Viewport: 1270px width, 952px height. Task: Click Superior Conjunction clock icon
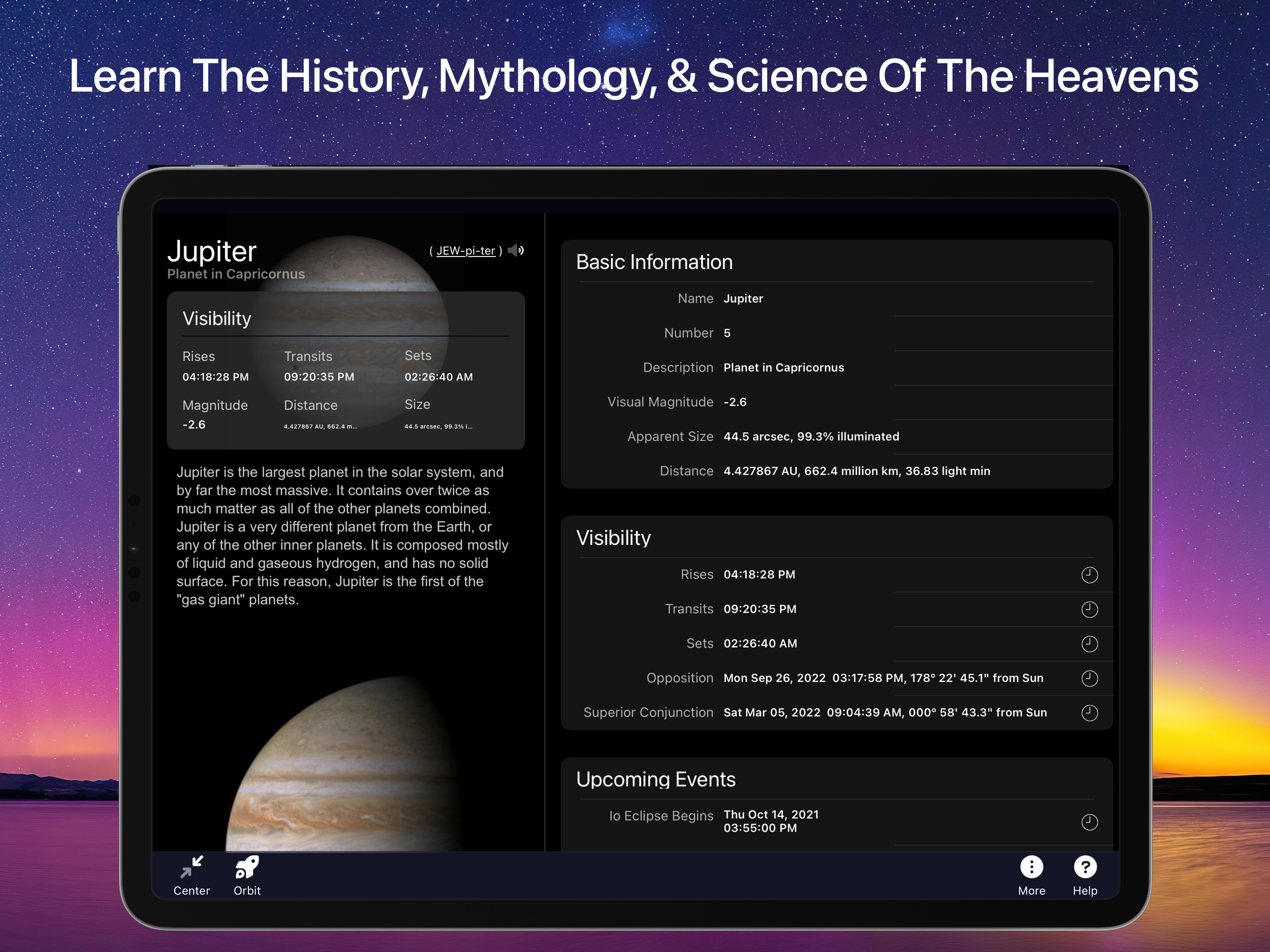click(x=1089, y=713)
